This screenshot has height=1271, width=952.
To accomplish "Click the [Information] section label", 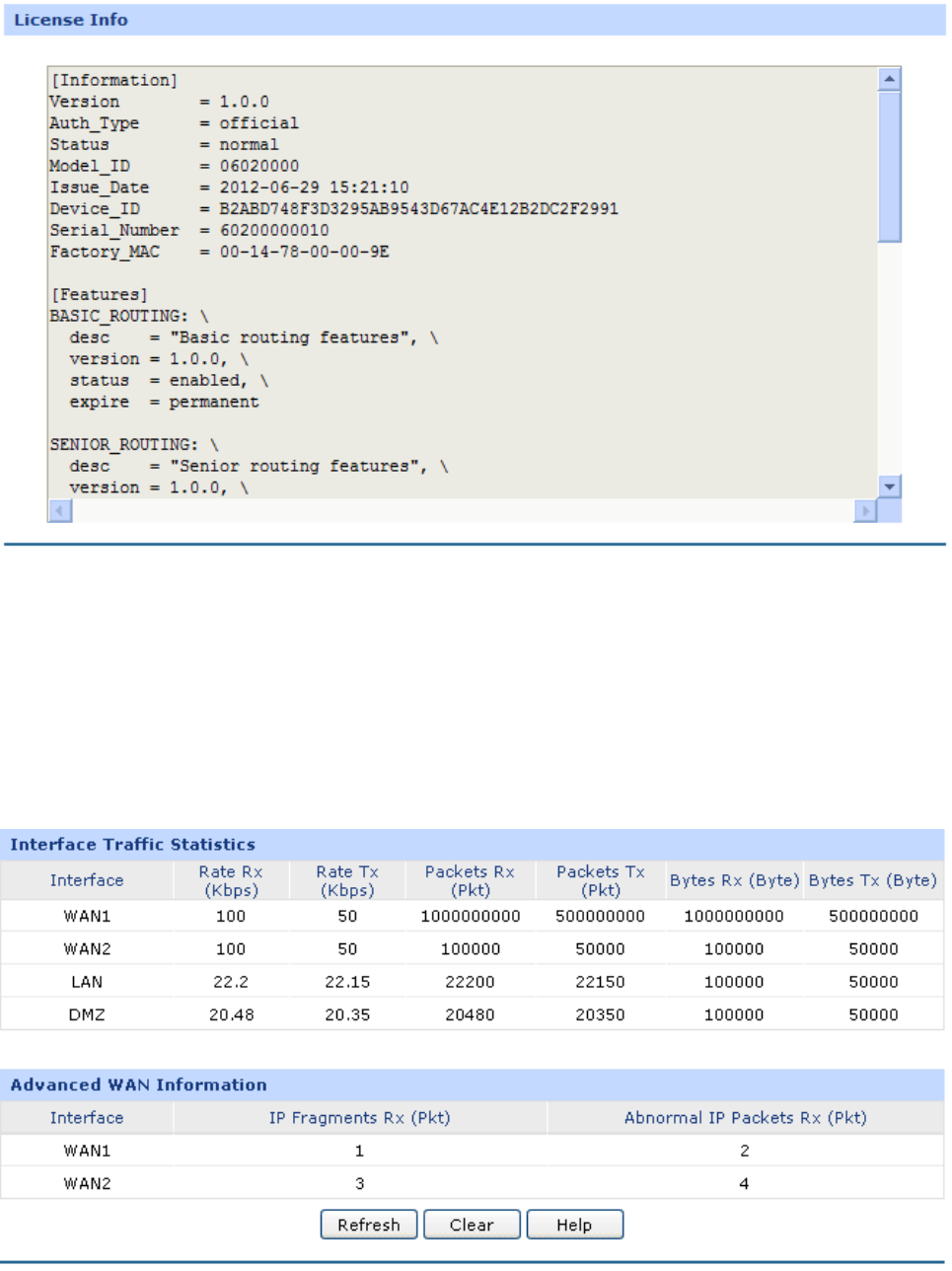I will (x=114, y=80).
